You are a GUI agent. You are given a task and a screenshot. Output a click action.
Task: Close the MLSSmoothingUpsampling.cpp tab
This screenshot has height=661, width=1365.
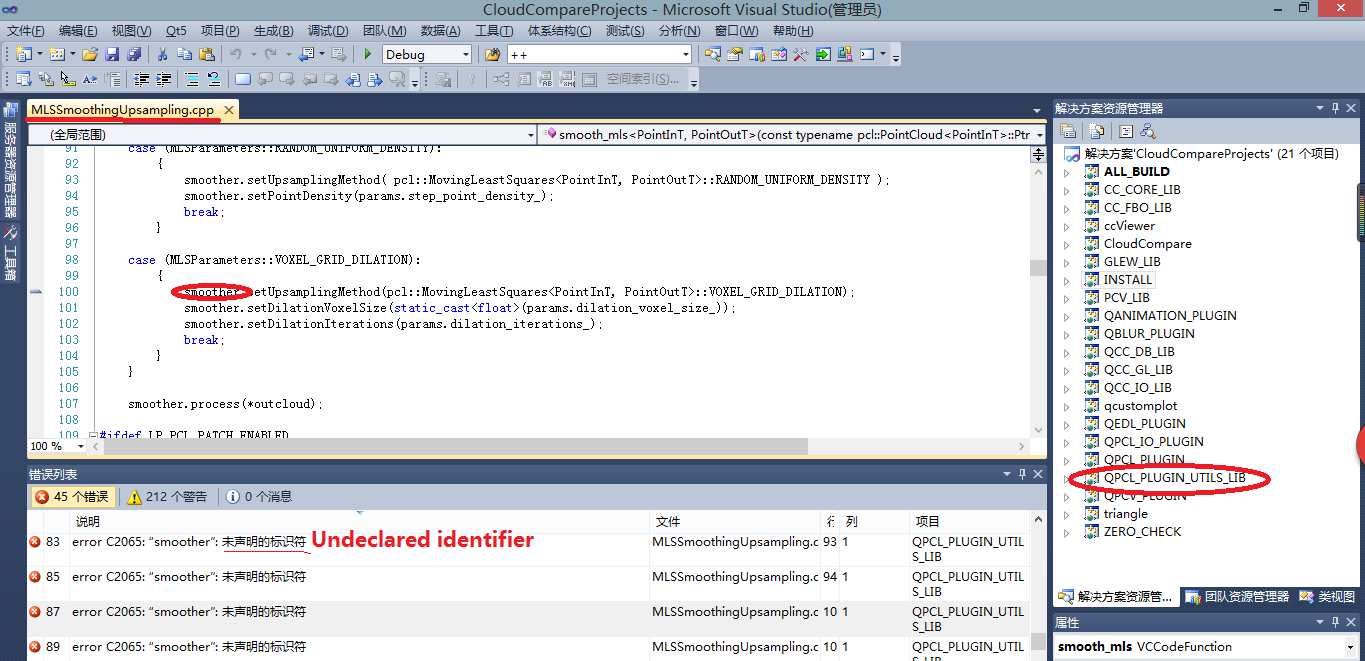(x=229, y=110)
